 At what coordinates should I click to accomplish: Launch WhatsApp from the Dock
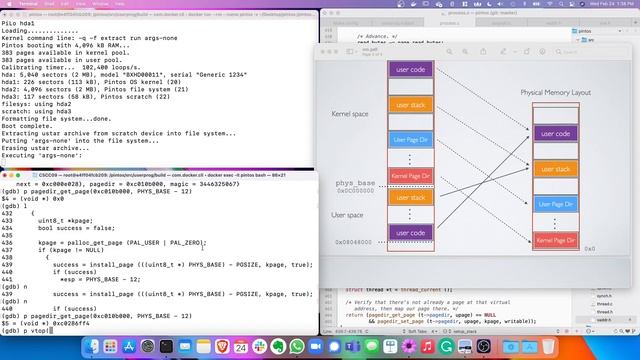[x=297, y=347]
